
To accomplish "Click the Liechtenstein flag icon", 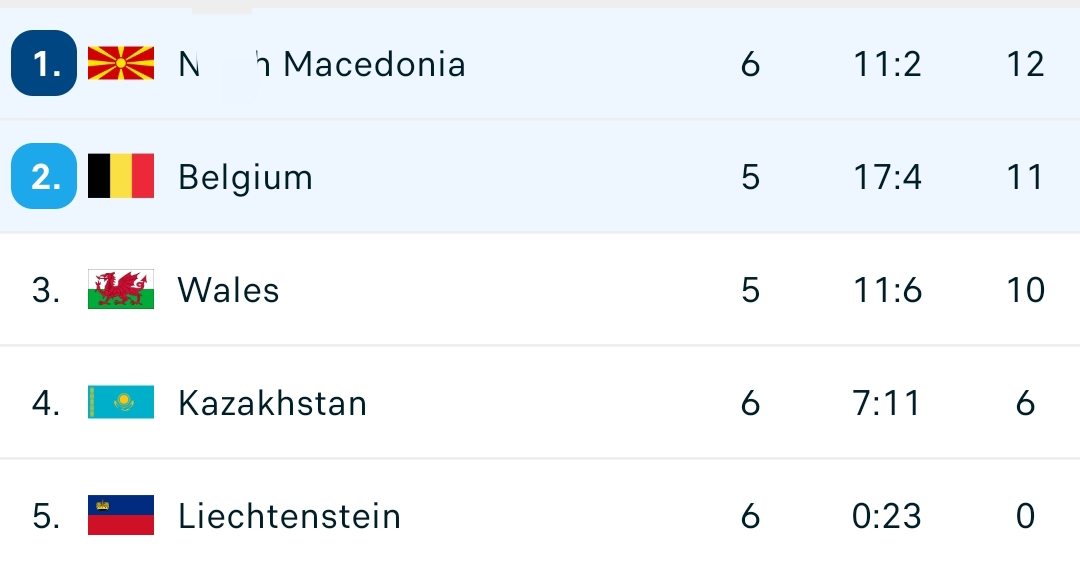I will 121,516.
